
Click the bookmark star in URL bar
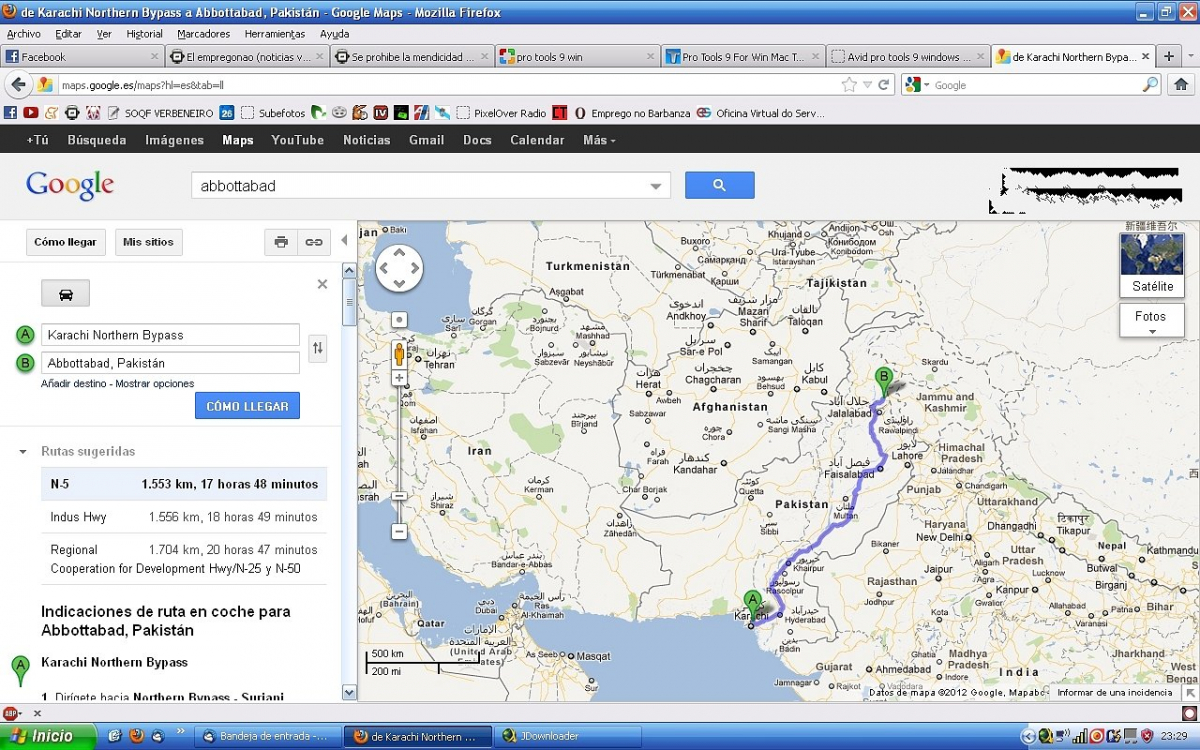[x=849, y=85]
